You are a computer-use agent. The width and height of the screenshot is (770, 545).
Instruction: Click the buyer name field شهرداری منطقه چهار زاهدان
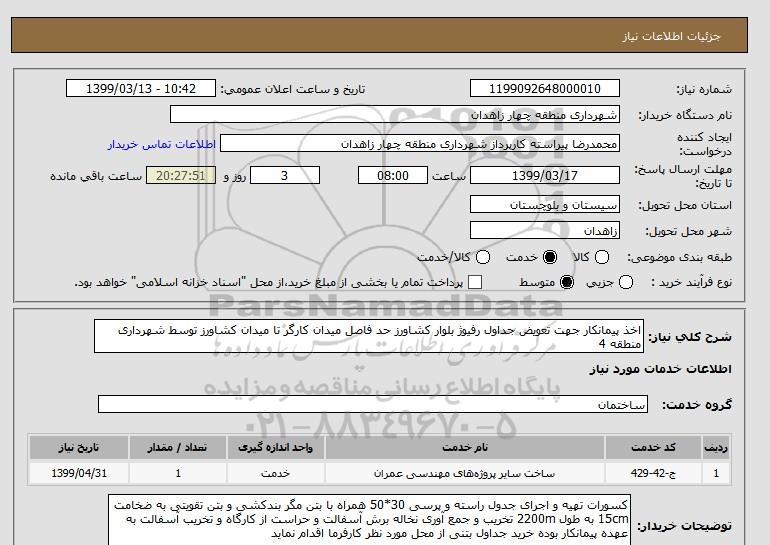(x=394, y=114)
